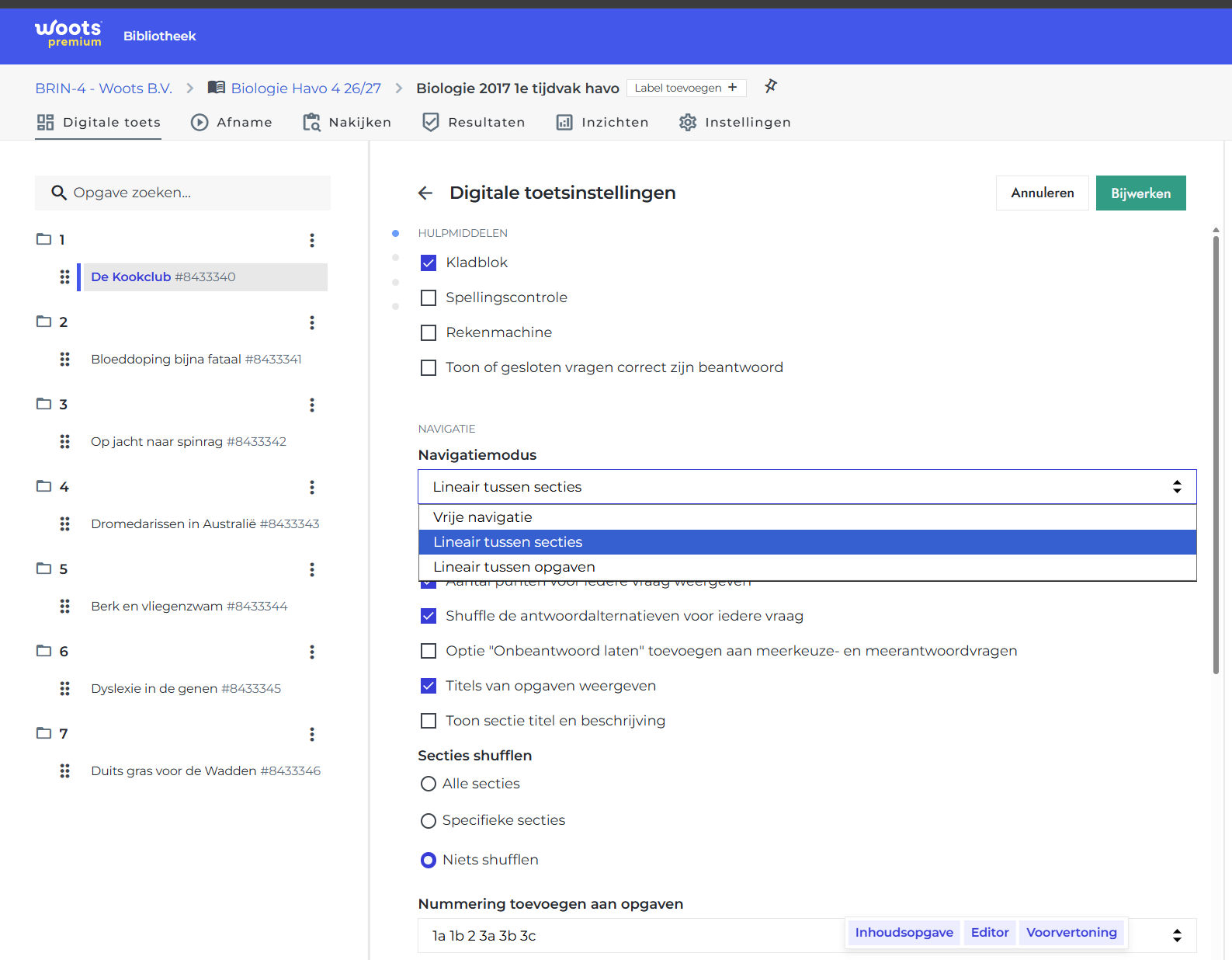
Task: Click the green Bijwerken button
Action: 1141,193
